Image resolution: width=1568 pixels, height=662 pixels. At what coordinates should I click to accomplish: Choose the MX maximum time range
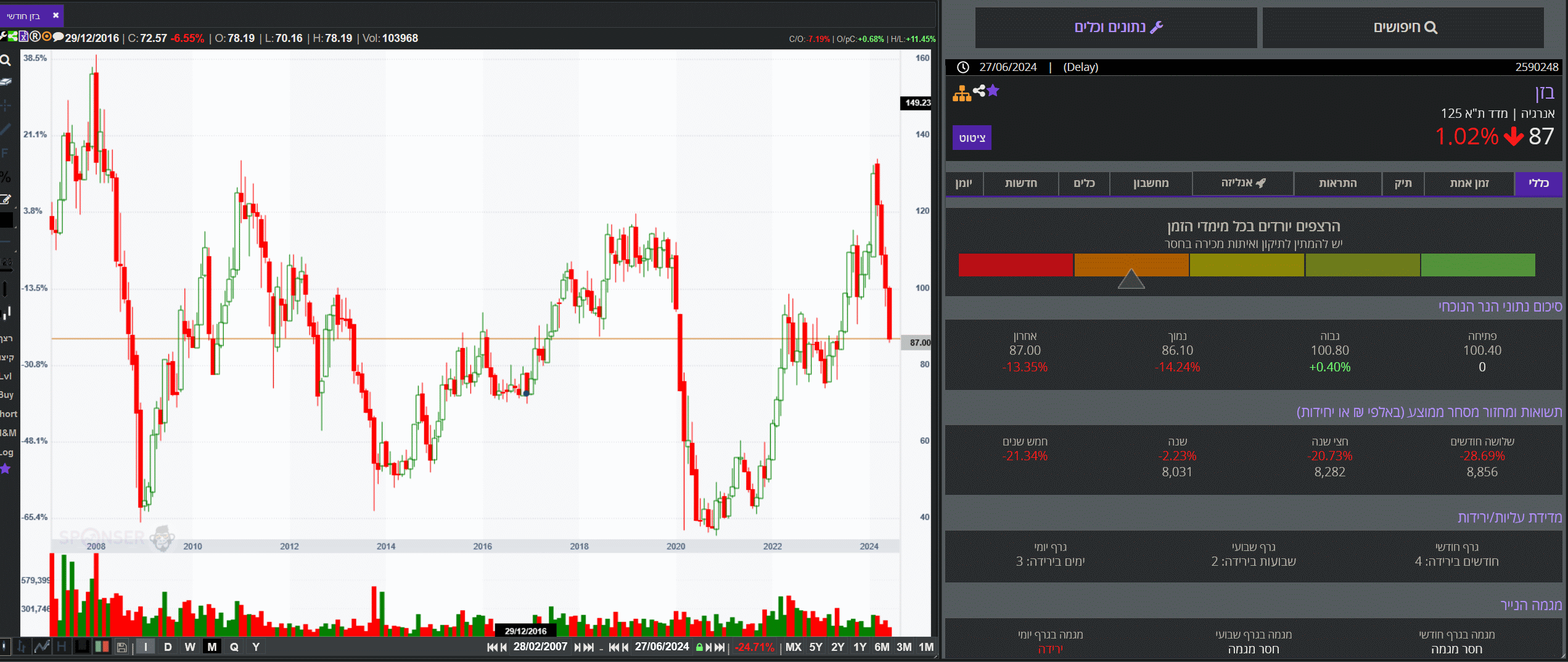tap(793, 647)
